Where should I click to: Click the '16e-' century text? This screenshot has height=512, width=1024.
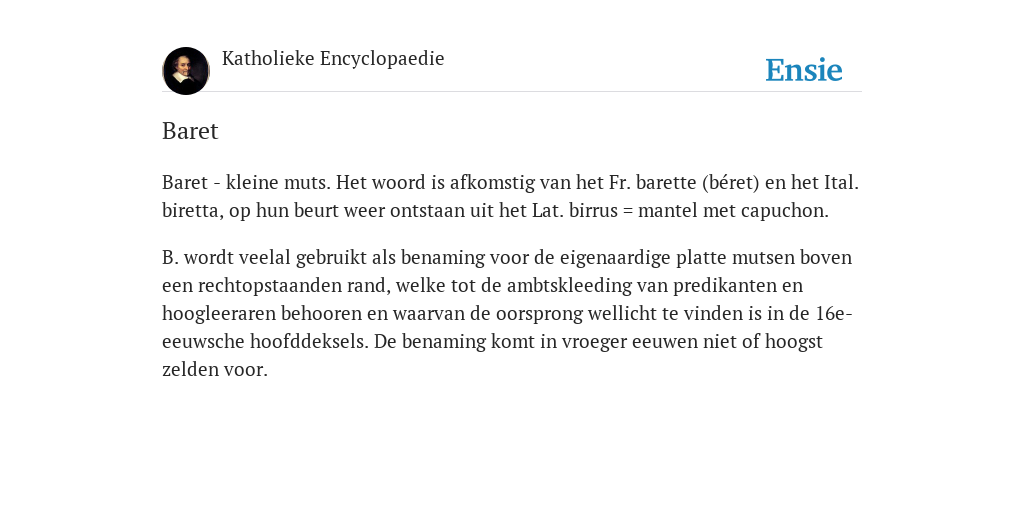(x=834, y=313)
